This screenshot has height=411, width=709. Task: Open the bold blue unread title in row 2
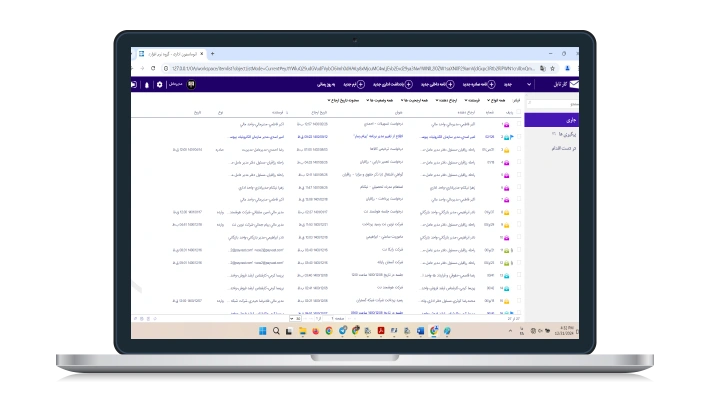click(378, 137)
